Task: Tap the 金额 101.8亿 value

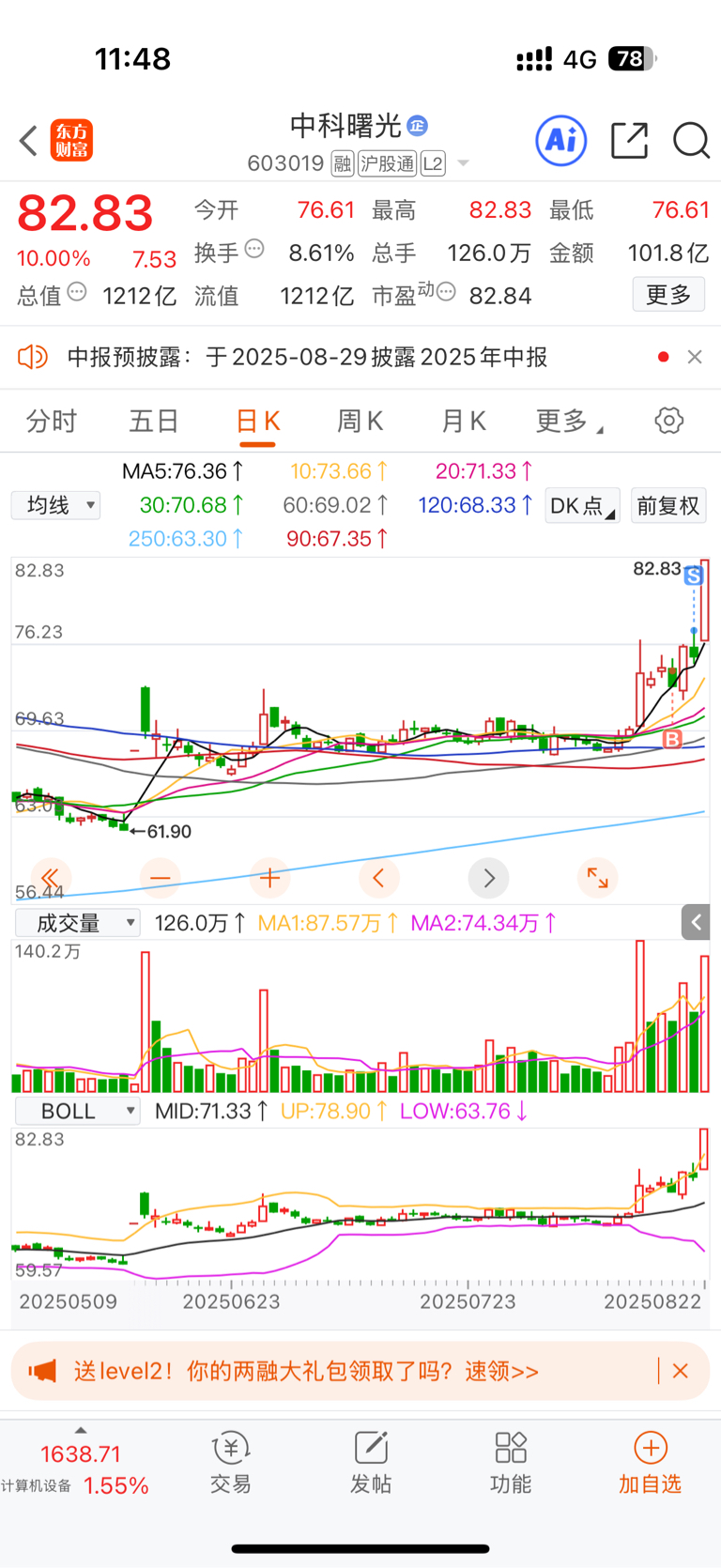Action: 668,253
